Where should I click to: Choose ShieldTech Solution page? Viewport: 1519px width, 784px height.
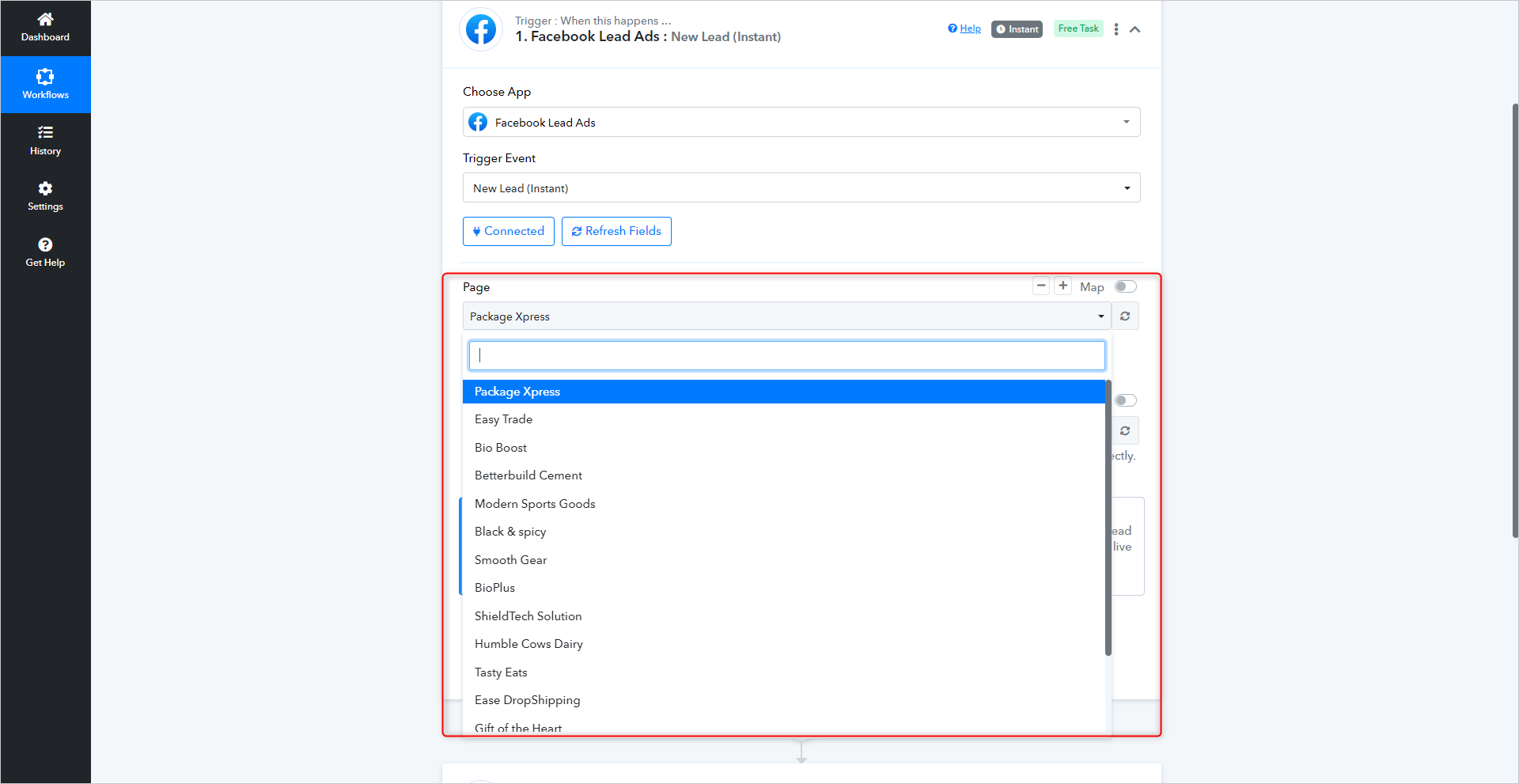(x=784, y=616)
